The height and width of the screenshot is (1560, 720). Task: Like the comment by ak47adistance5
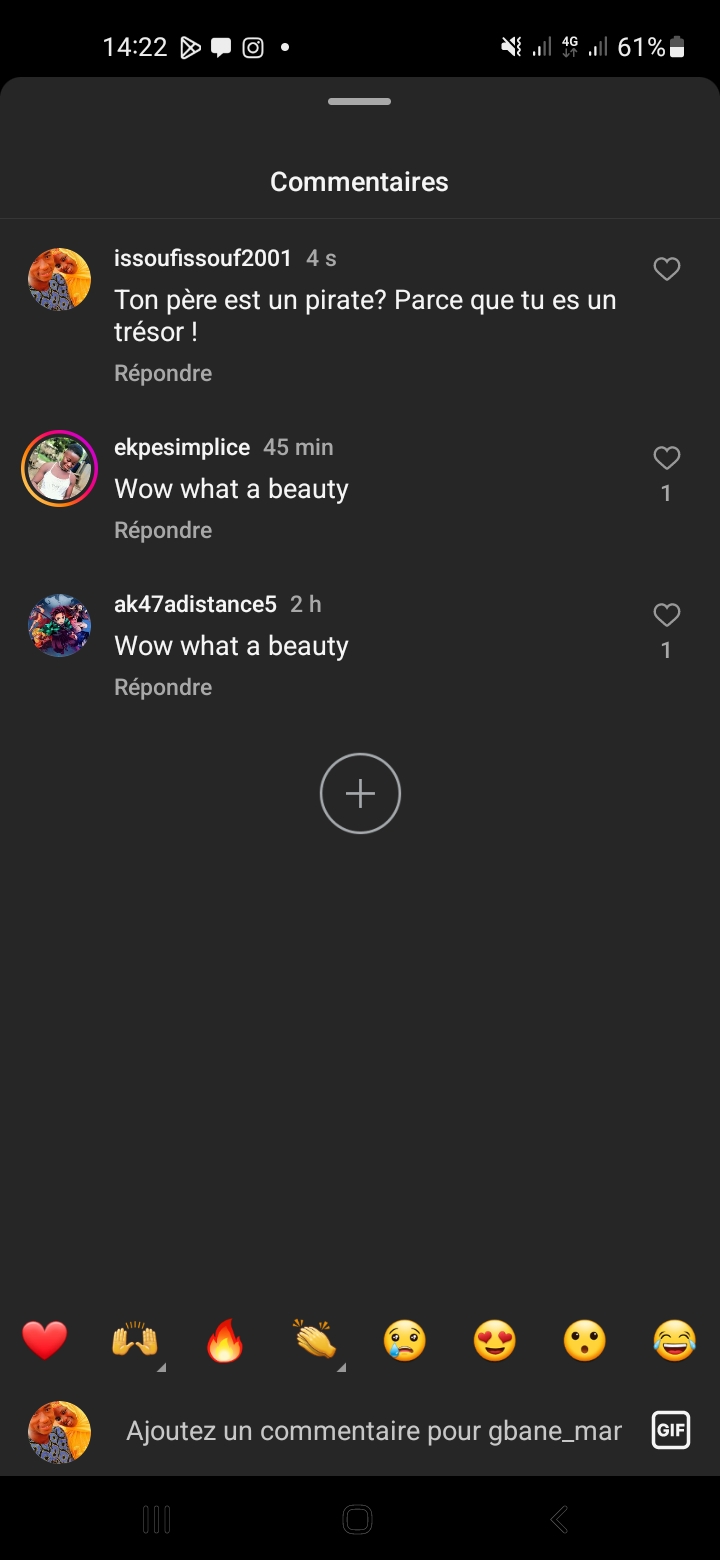666,615
